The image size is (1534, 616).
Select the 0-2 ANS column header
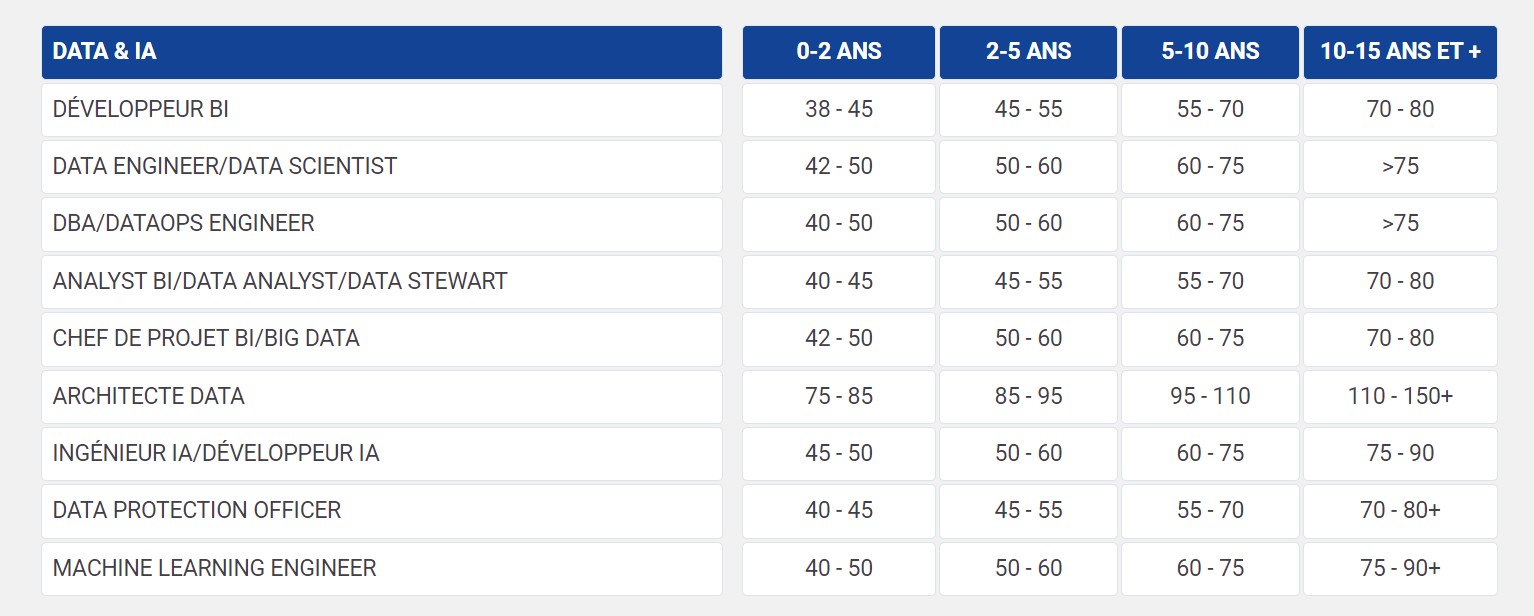click(x=839, y=52)
